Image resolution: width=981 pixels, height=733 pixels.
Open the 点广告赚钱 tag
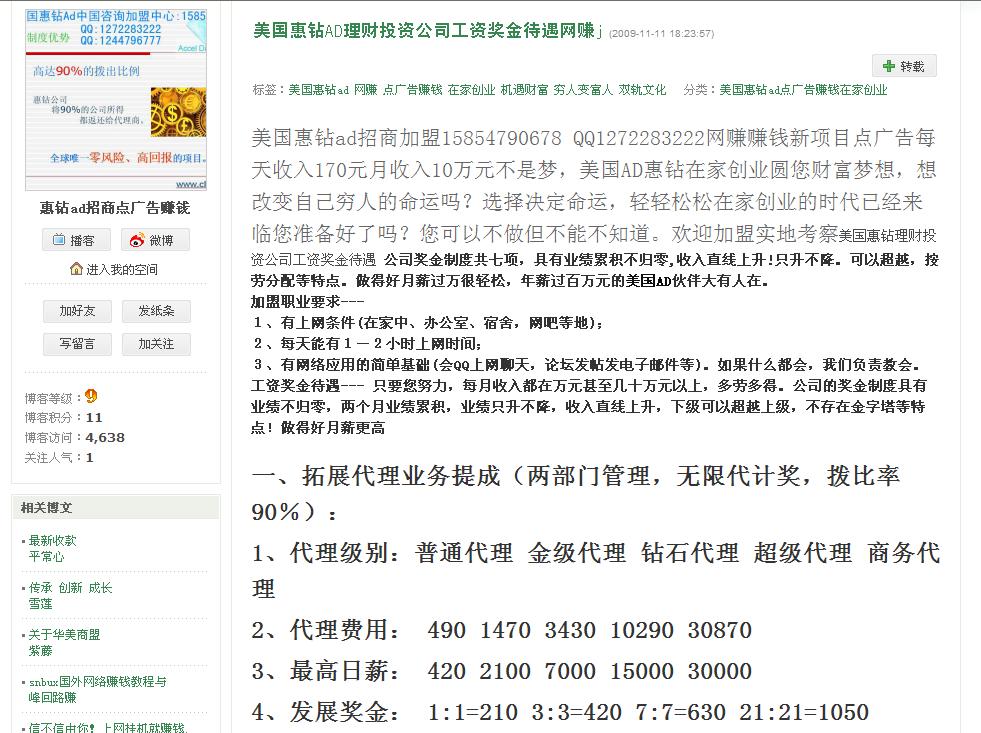pos(413,90)
